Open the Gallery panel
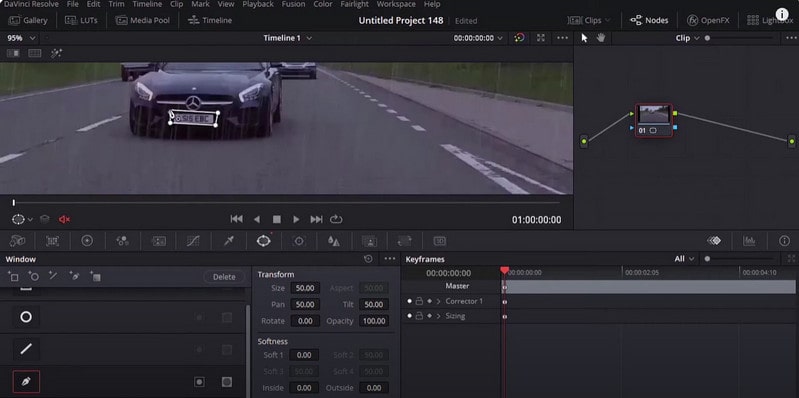 click(x=28, y=20)
